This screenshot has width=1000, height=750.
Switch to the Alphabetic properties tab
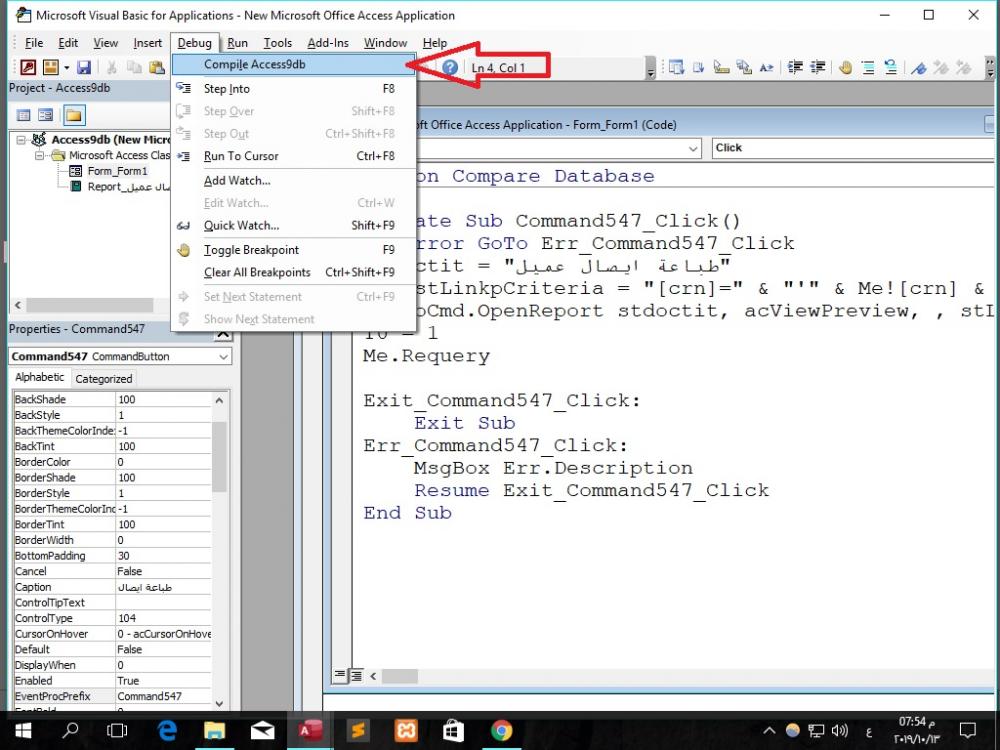click(x=40, y=378)
